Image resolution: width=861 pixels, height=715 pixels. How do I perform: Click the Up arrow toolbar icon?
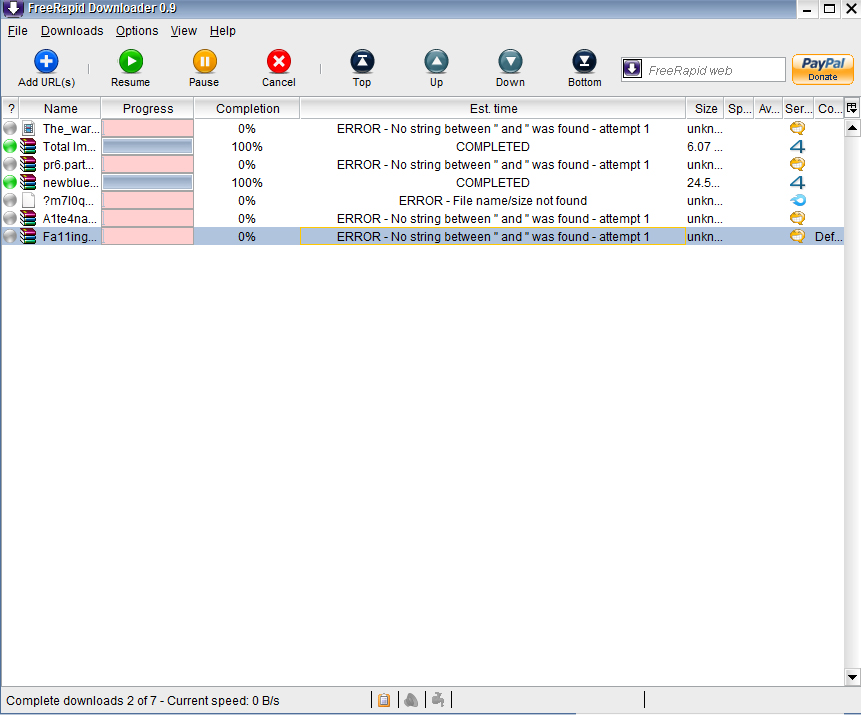pos(436,63)
